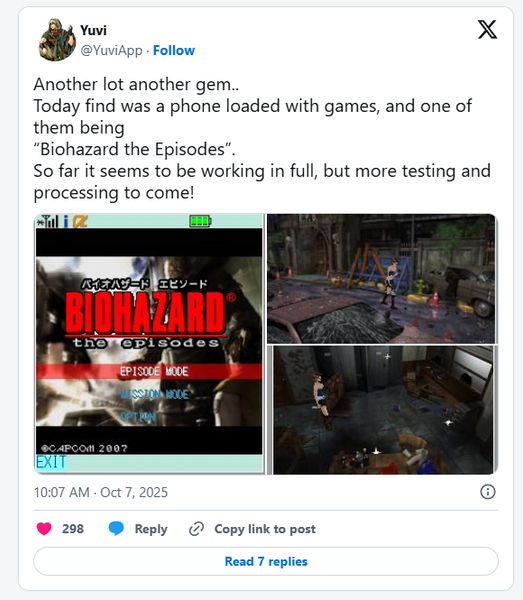Click the tweet body text
Viewport: 523px width, 600px height.
pyautogui.click(x=262, y=139)
